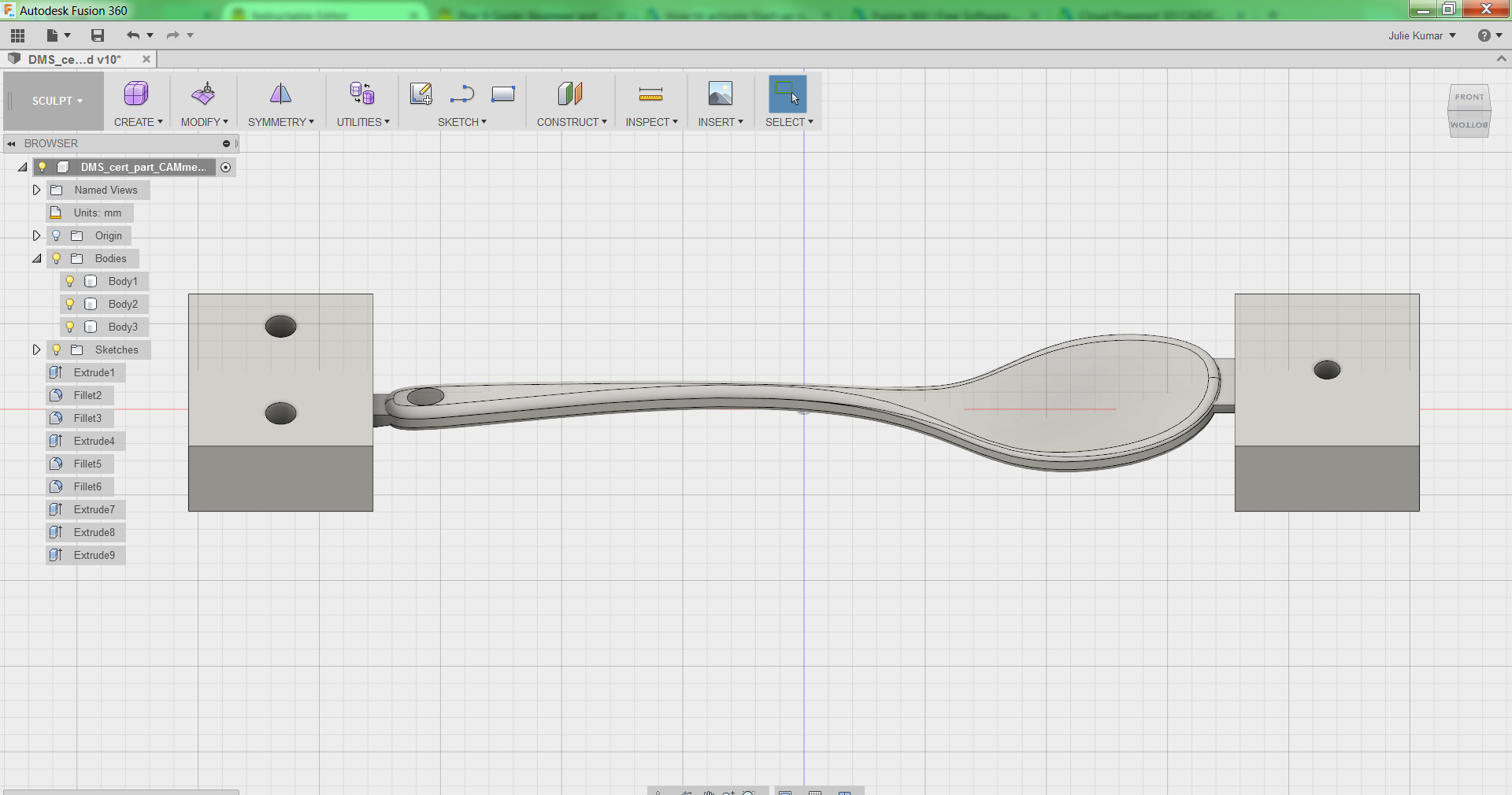Viewport: 1512px width, 795px height.
Task: Select Fillet3 in the browser tree
Action: pos(87,418)
